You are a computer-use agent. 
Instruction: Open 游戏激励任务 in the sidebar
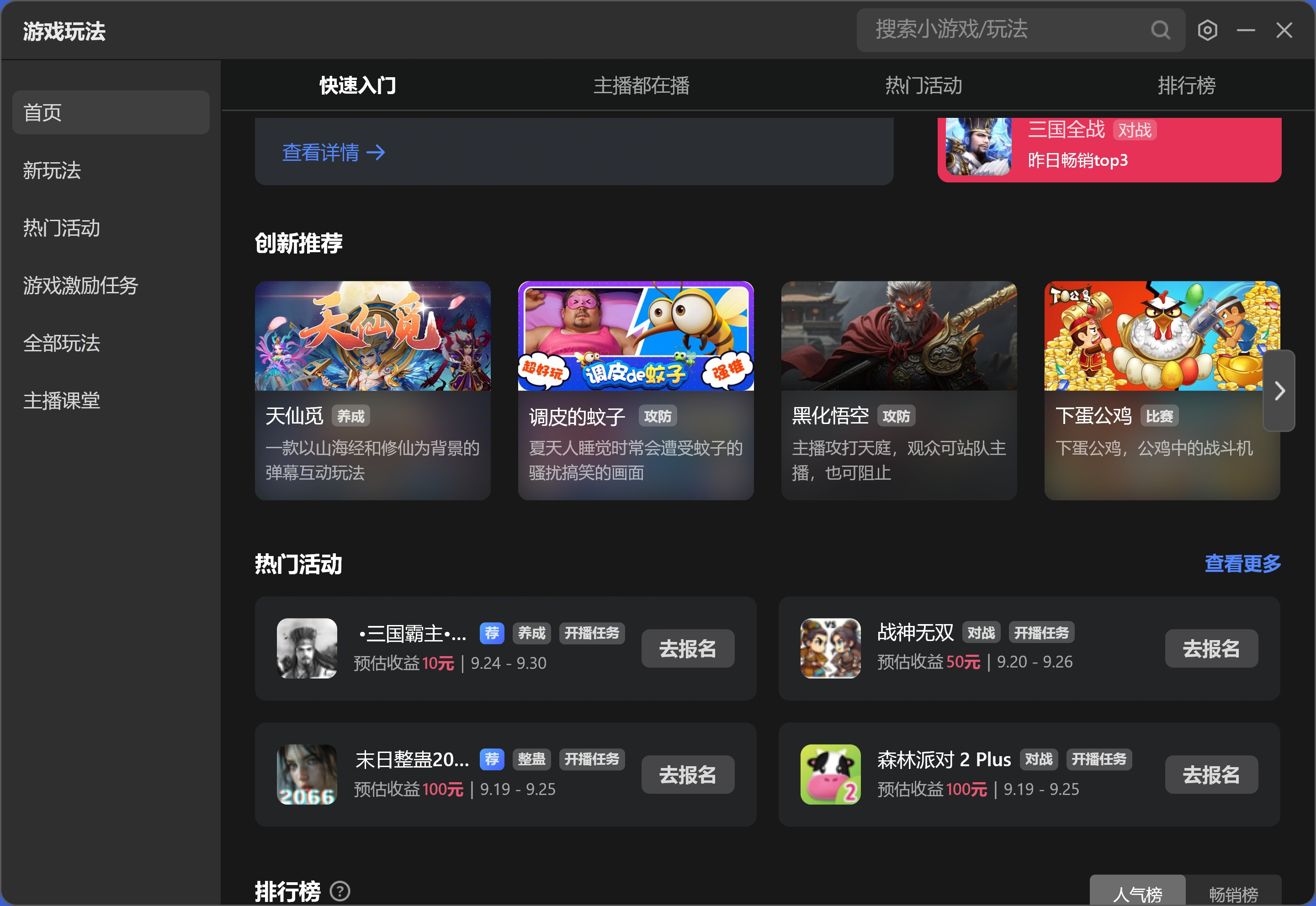pyautogui.click(x=80, y=286)
